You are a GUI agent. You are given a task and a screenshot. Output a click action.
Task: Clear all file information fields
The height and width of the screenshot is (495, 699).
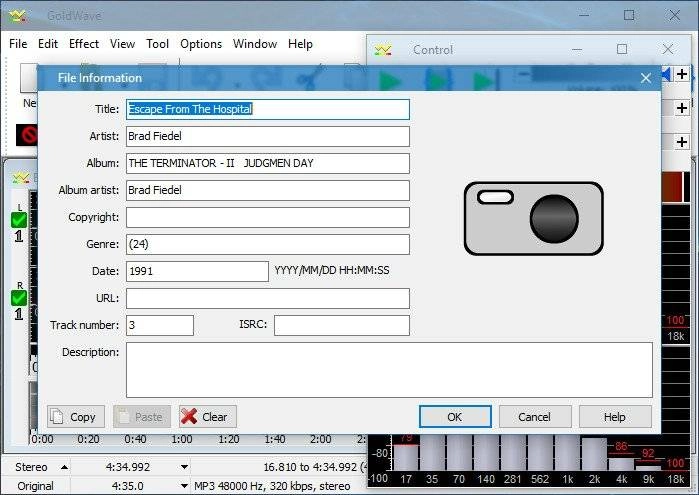(208, 417)
